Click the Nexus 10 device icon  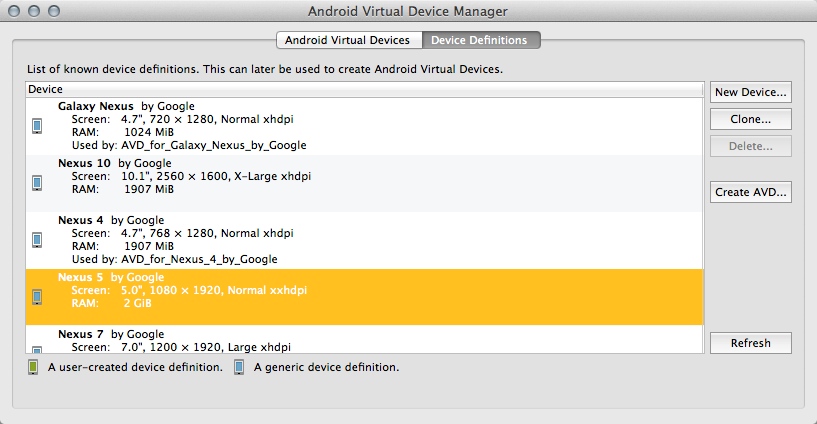pyautogui.click(x=37, y=183)
